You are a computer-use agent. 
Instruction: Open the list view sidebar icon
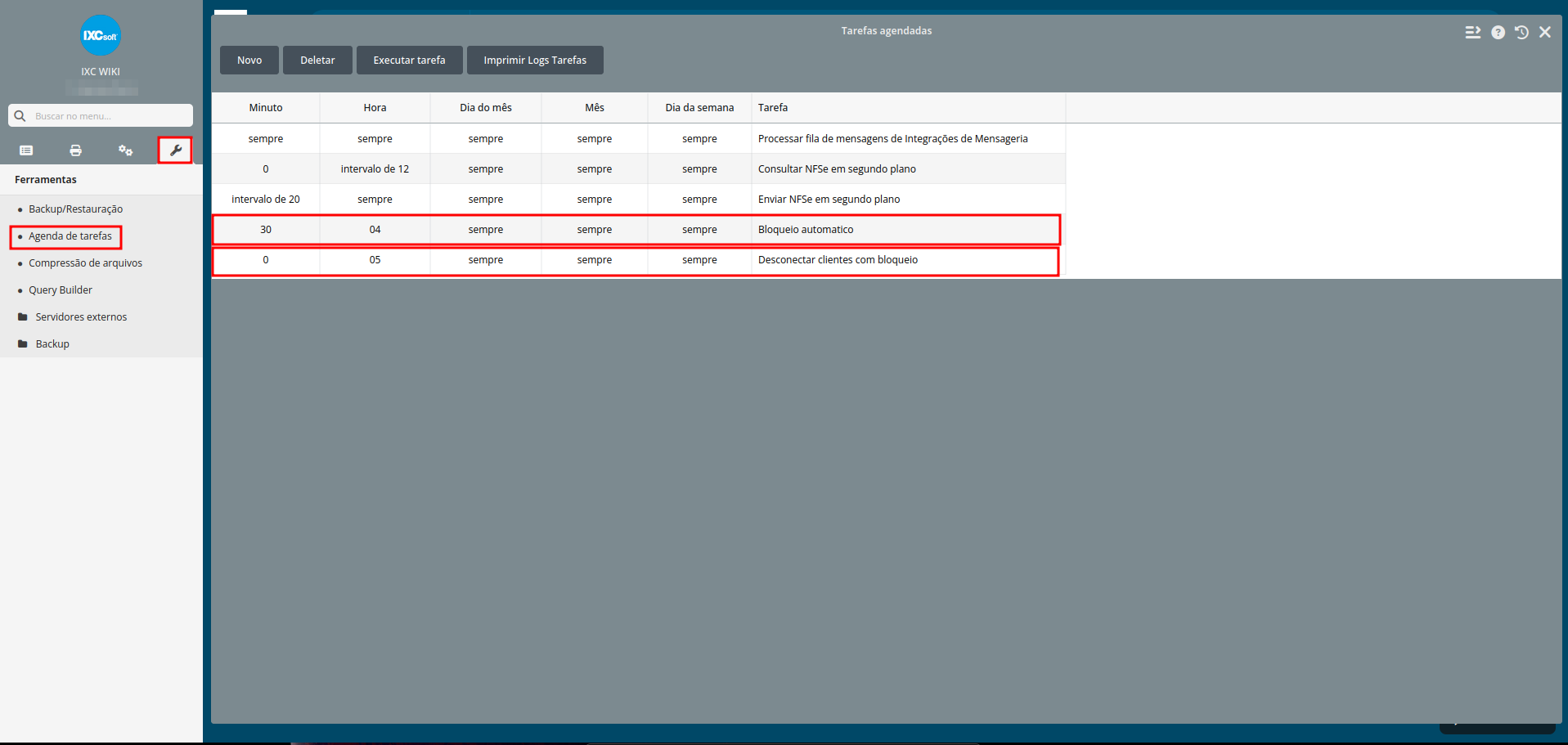26,150
